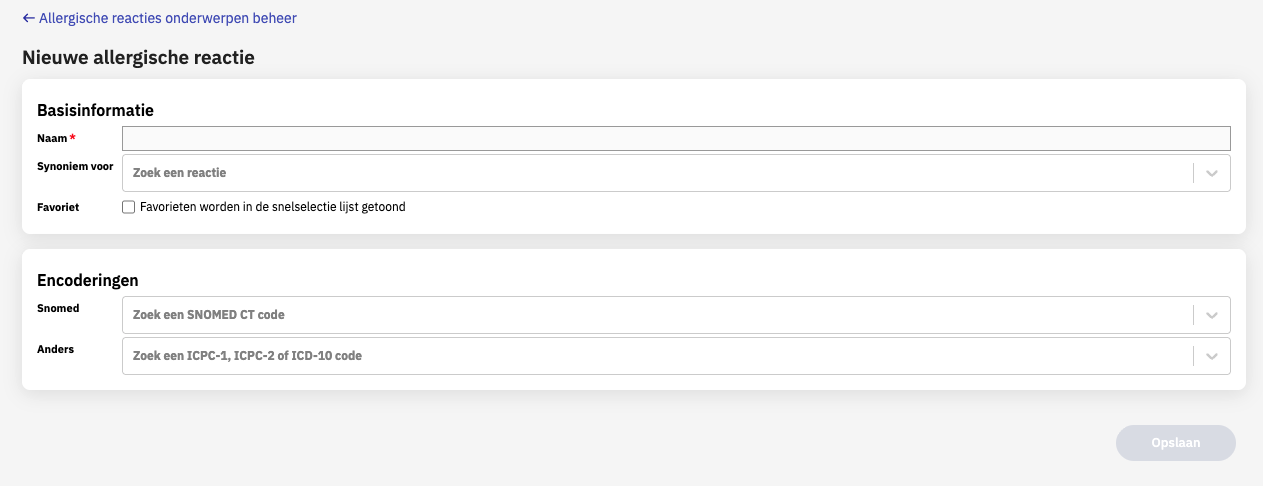Click the 'Snomed' field label
Viewport: 1263px width, 486px height.
[x=58, y=308]
